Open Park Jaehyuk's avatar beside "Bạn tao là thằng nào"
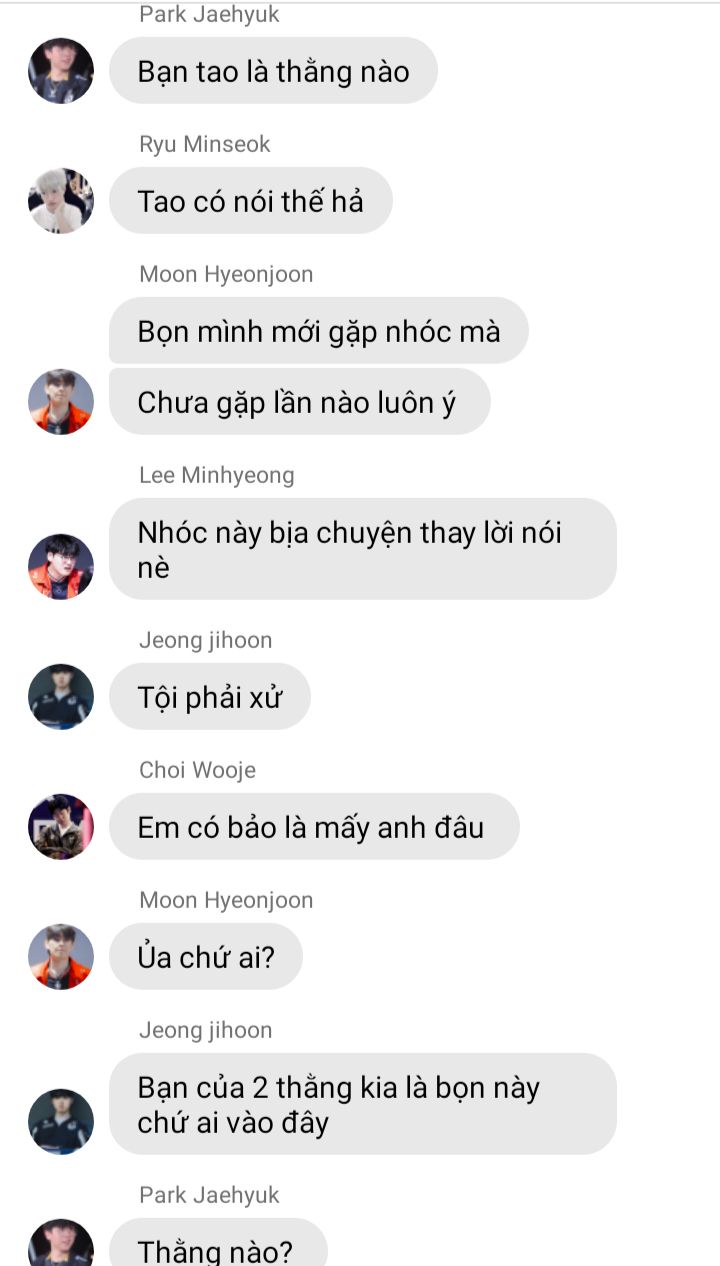Viewport: 720px width, 1266px height. pos(61,71)
